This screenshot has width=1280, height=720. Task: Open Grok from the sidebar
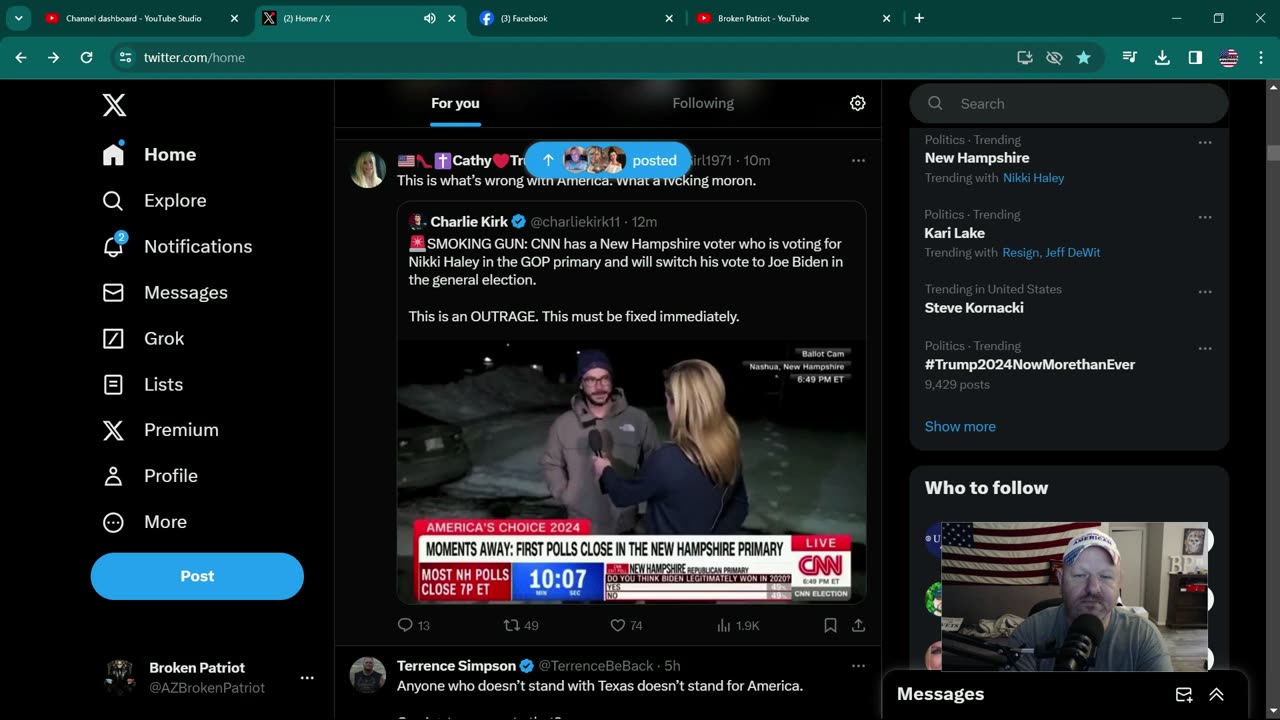click(x=144, y=338)
